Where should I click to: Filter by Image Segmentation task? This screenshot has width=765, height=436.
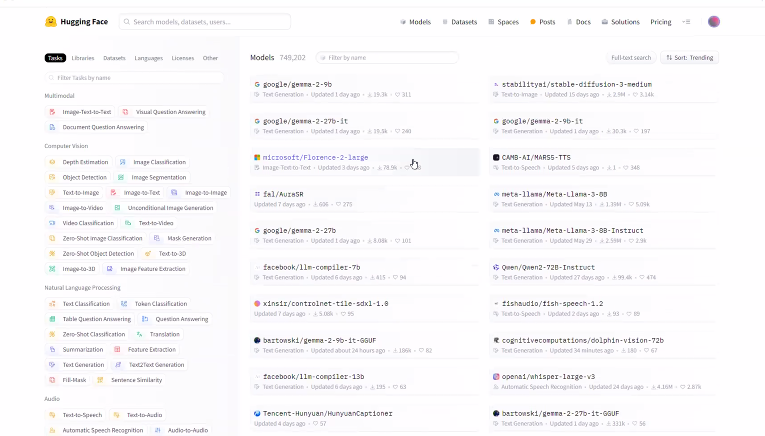click(x=152, y=177)
